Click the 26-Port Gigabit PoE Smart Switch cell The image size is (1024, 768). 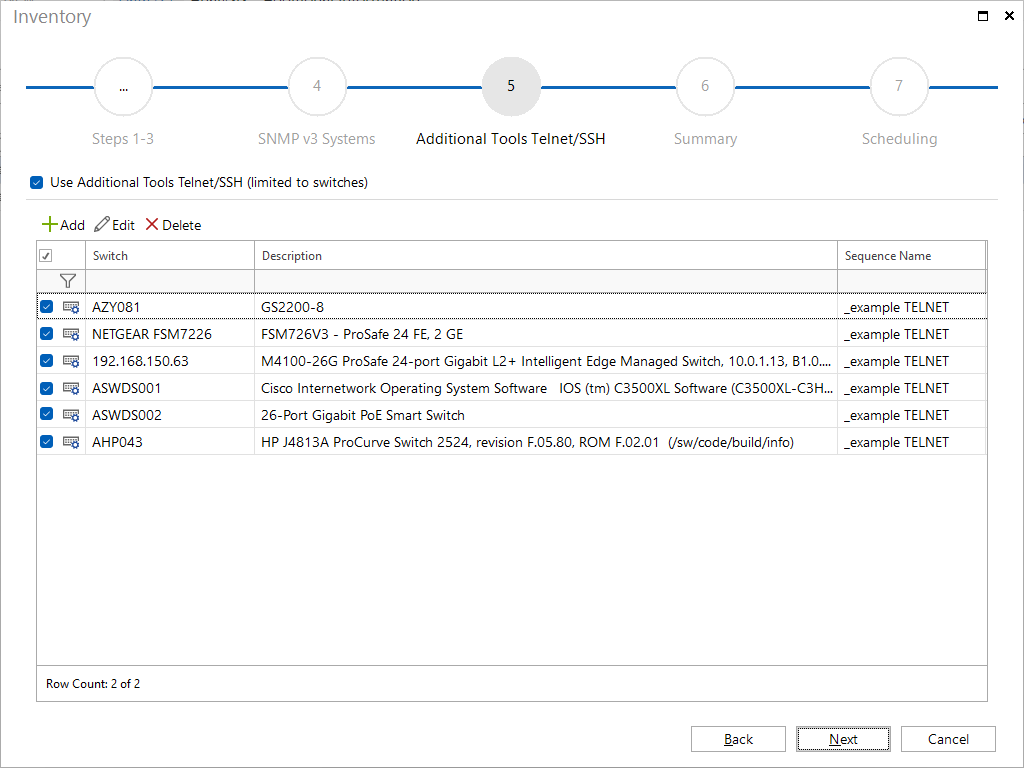pyautogui.click(x=546, y=415)
